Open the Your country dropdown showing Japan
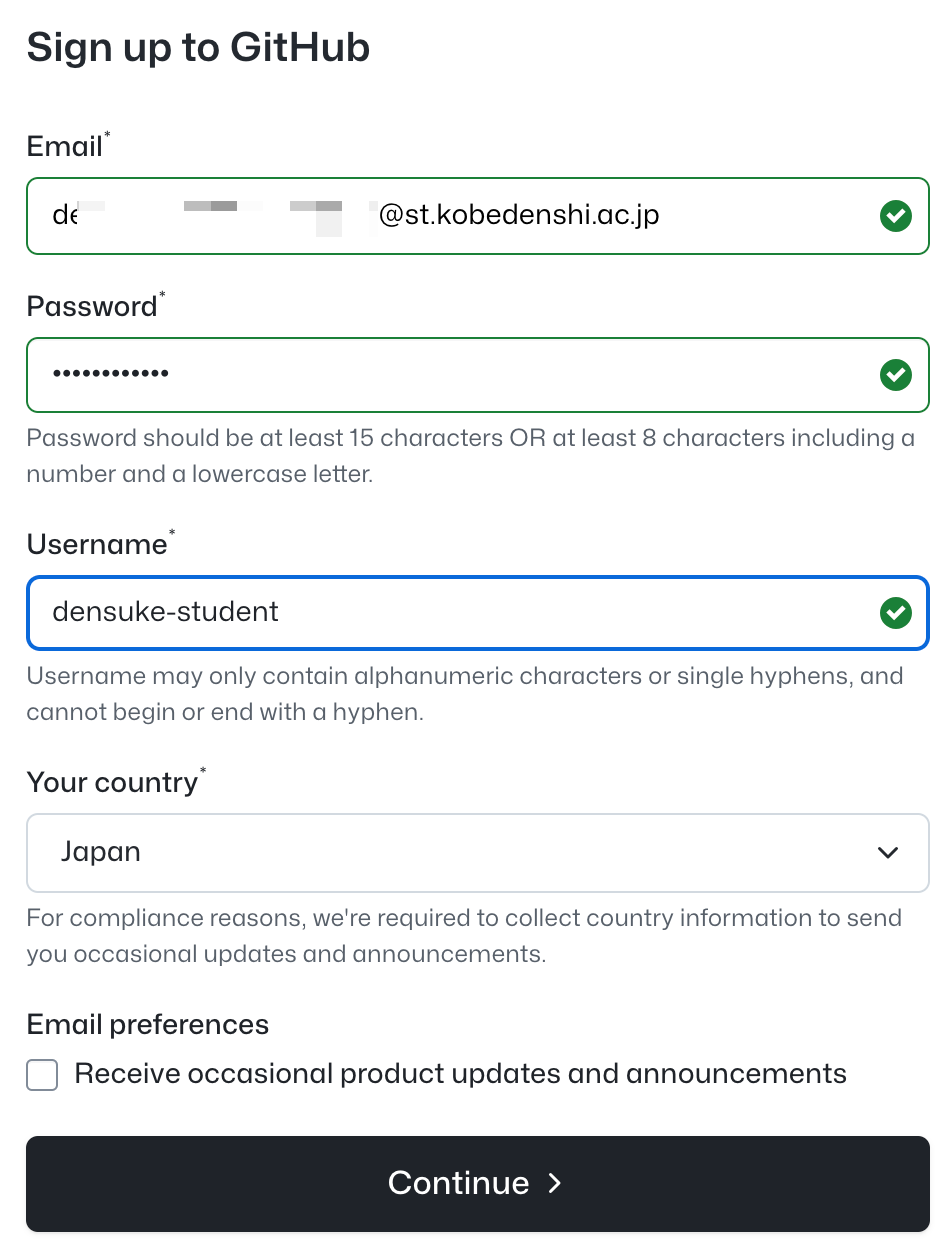948x1254 pixels. pyautogui.click(x=478, y=853)
